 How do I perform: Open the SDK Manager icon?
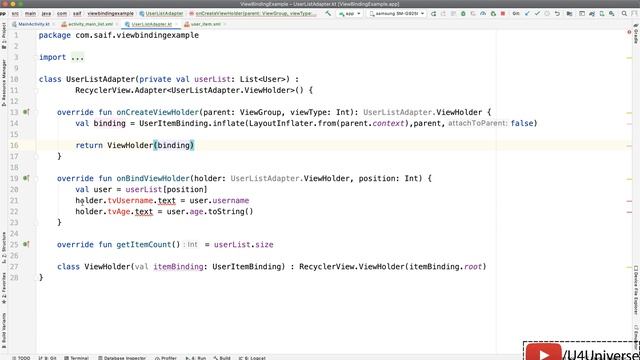coord(611,13)
